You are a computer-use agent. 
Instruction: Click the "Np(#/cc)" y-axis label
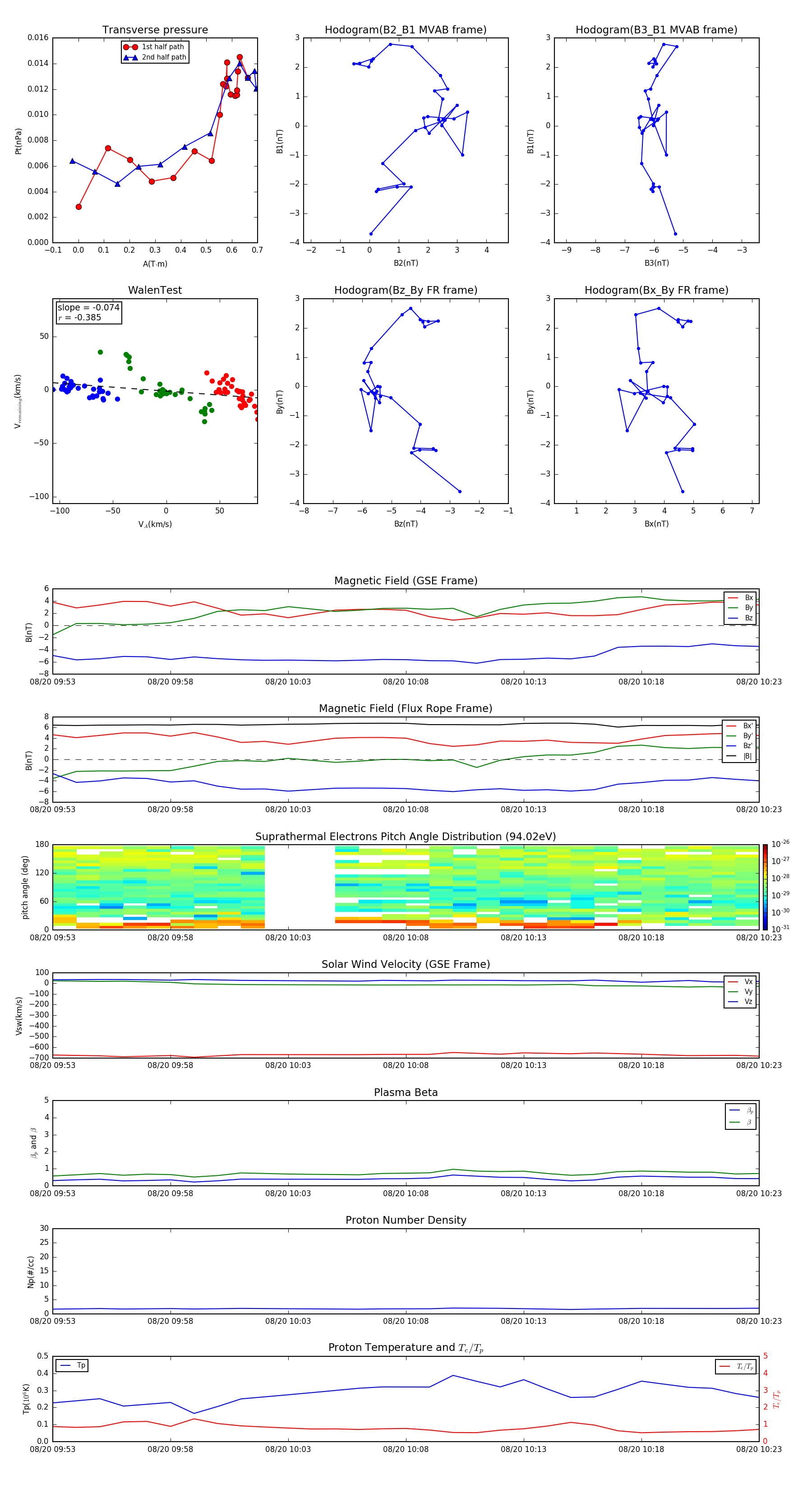(31, 1272)
